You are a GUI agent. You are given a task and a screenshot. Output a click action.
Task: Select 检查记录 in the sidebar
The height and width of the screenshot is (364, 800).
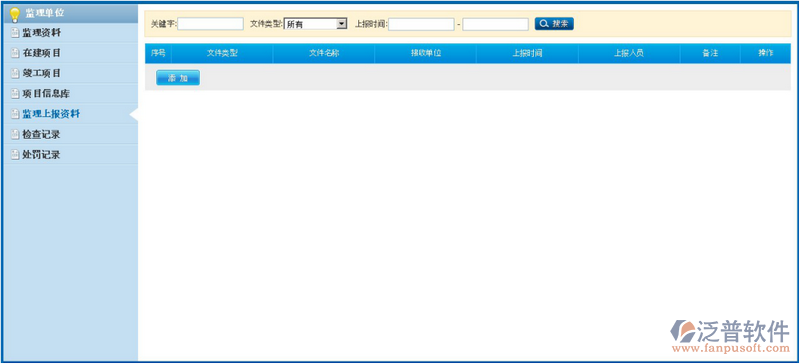70,135
